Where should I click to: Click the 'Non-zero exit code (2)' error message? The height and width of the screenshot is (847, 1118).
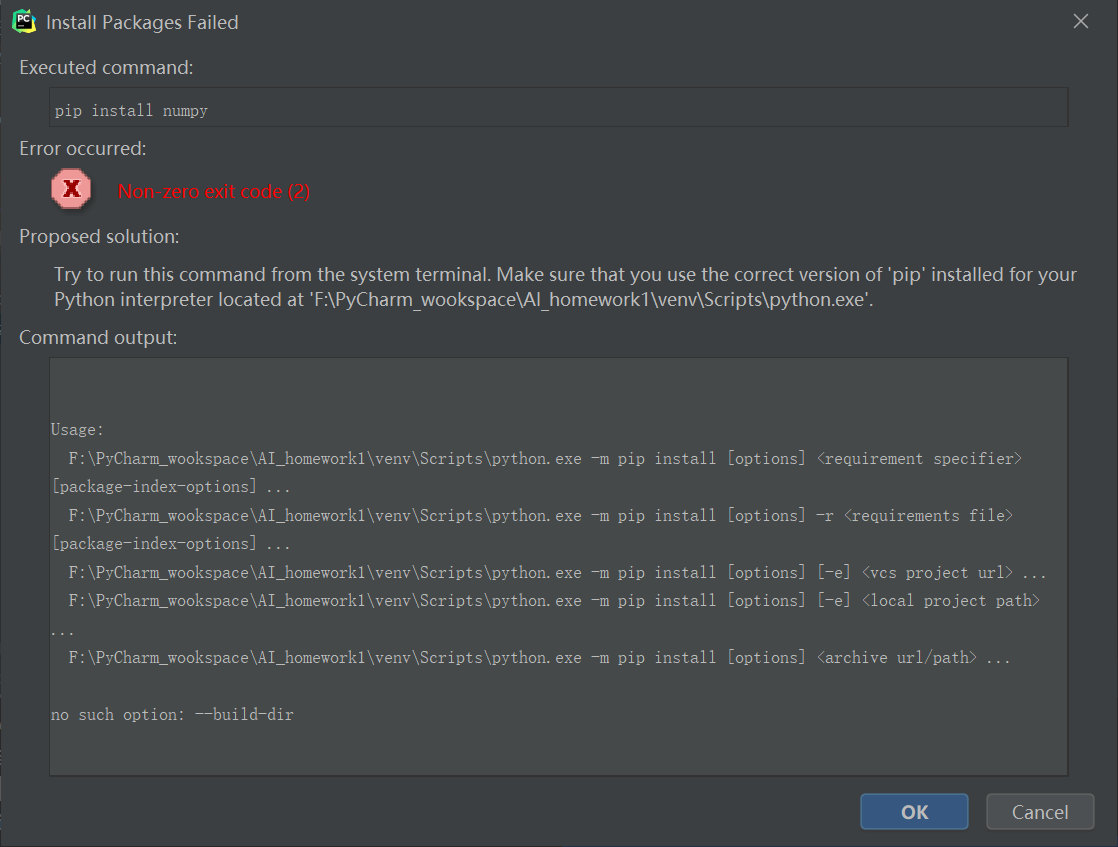tap(214, 191)
